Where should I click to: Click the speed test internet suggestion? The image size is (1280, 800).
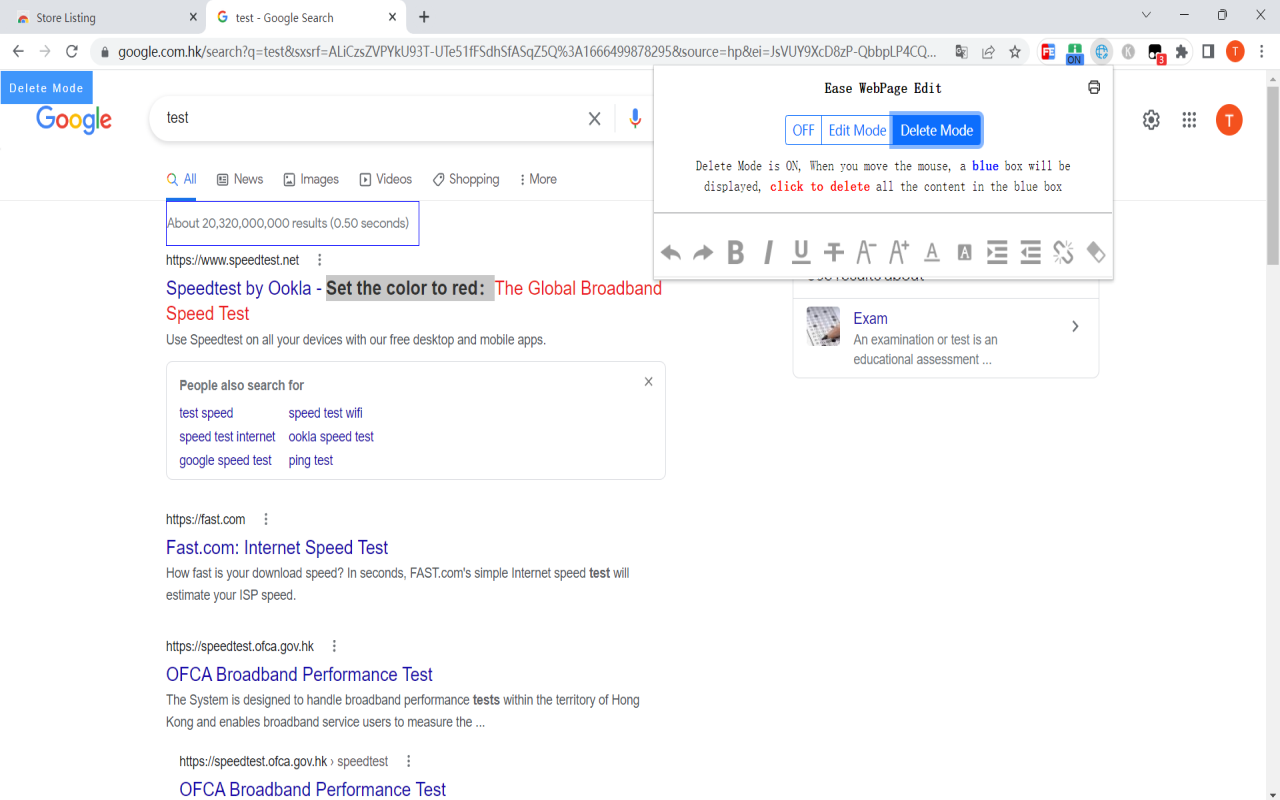coord(227,437)
